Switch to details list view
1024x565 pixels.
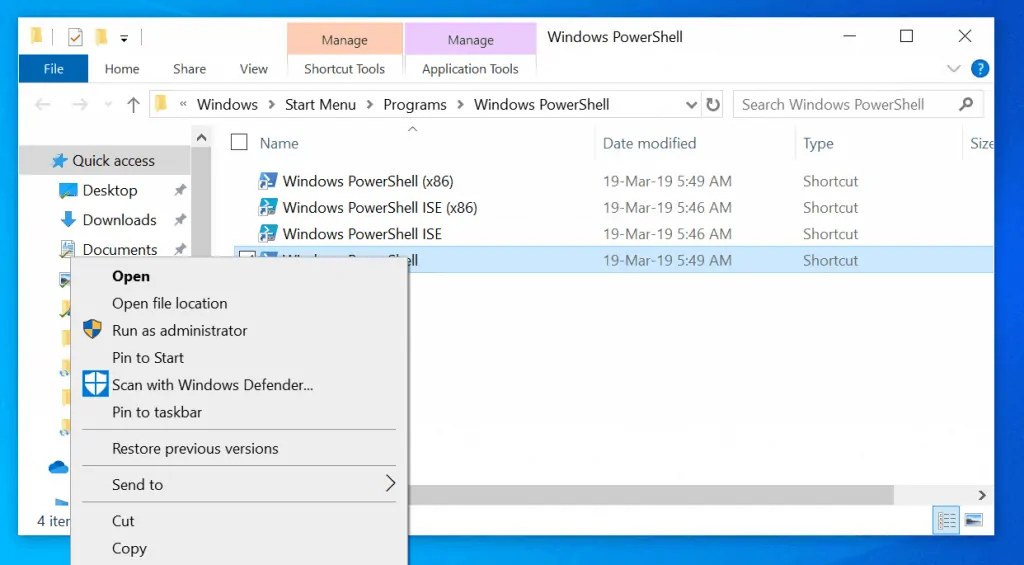946,520
